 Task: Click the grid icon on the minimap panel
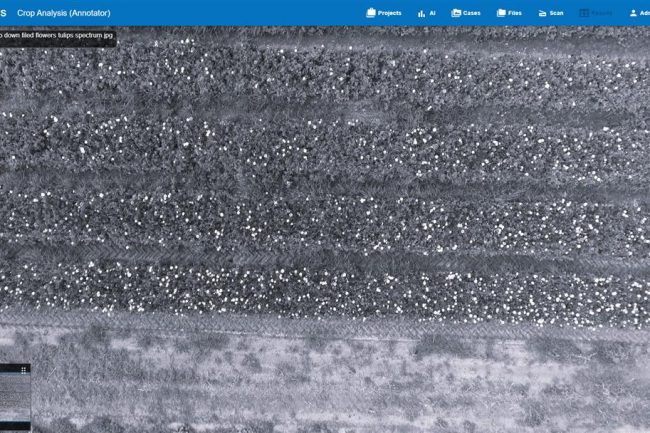tap(25, 368)
